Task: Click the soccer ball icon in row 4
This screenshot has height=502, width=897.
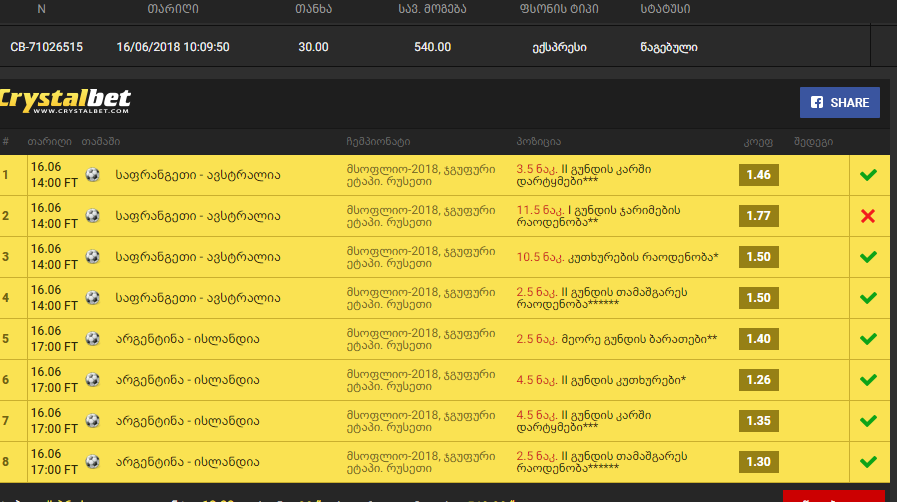Action: point(93,298)
